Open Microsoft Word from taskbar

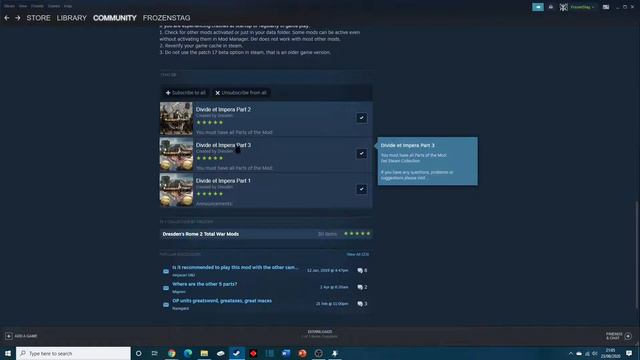click(286, 353)
